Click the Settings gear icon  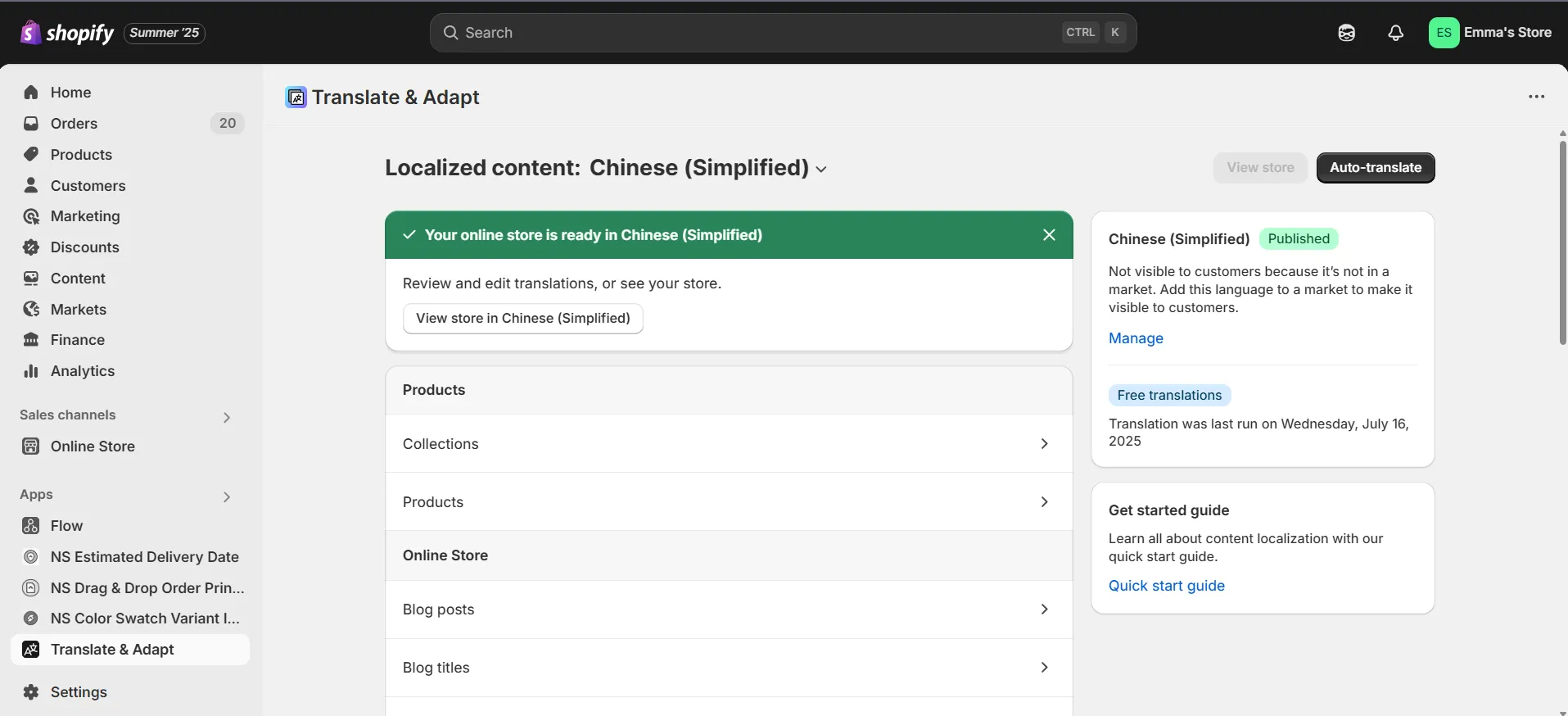31,692
